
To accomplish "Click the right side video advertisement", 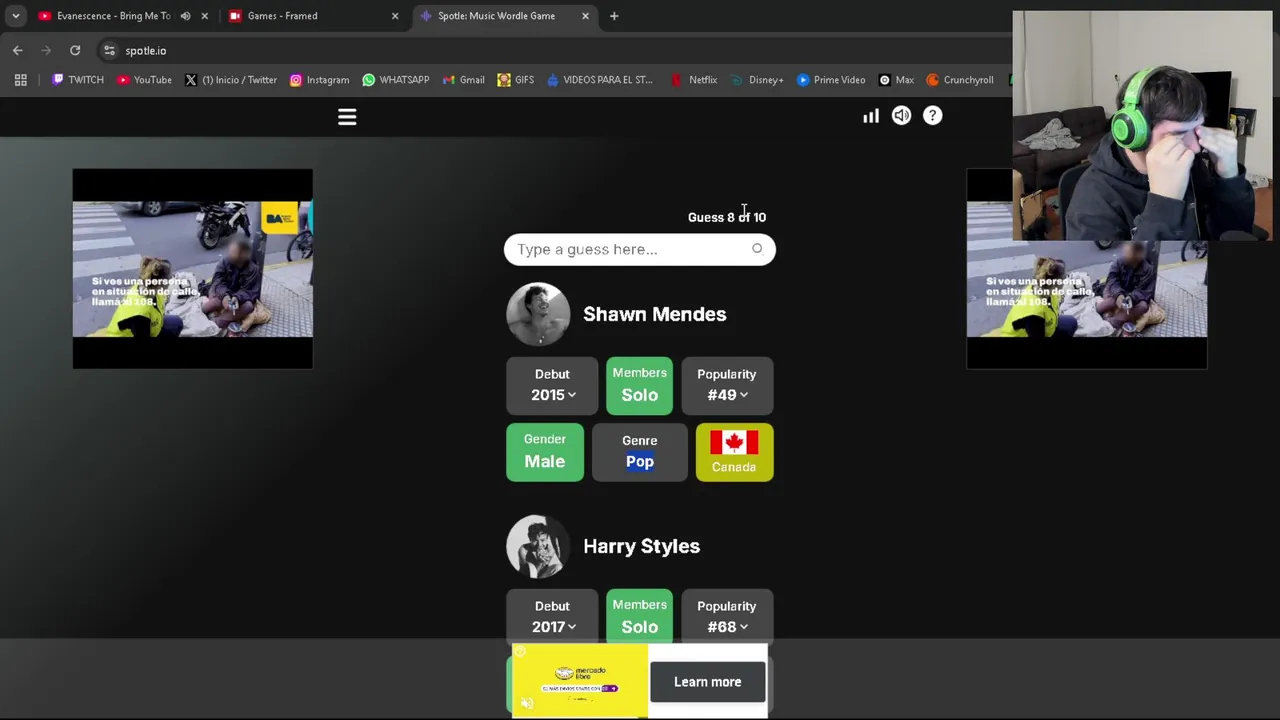I will [x=1087, y=269].
